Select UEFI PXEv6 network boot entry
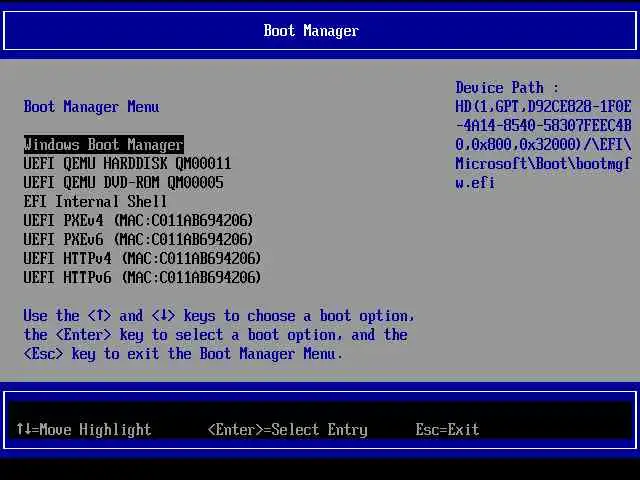 [138, 240]
